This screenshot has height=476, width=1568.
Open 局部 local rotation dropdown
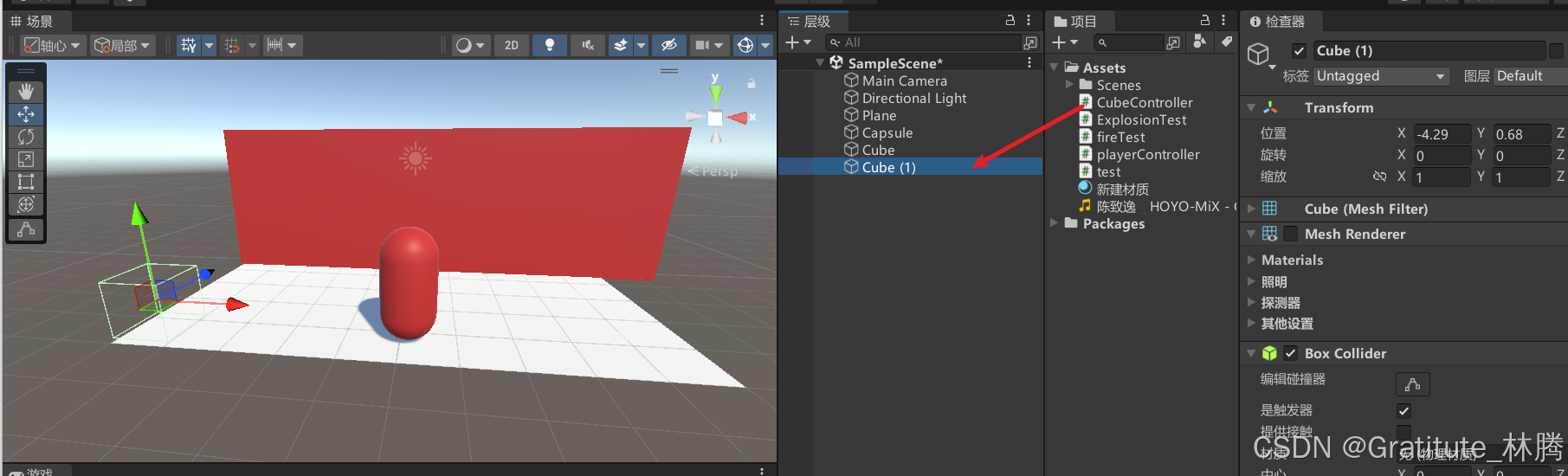123,45
